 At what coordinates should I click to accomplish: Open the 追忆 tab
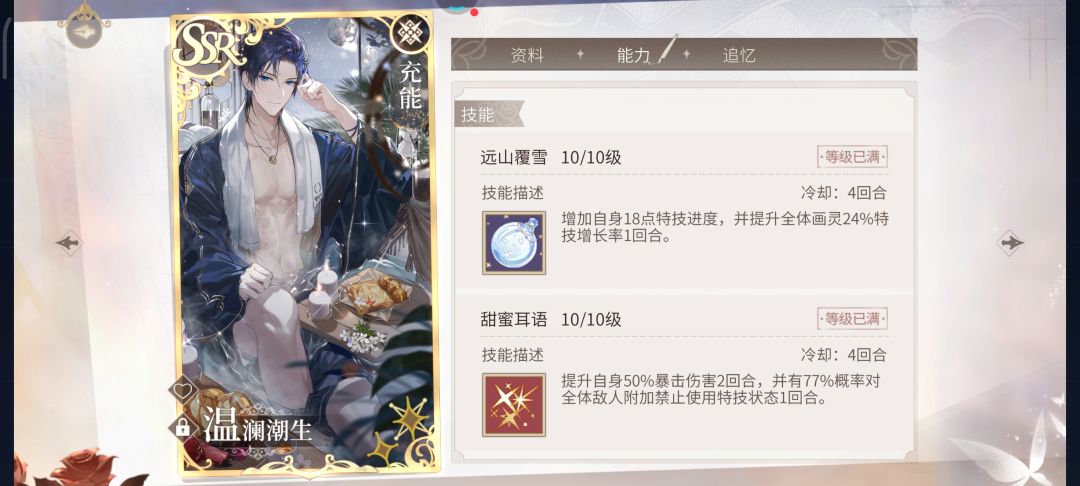pyautogui.click(x=739, y=56)
